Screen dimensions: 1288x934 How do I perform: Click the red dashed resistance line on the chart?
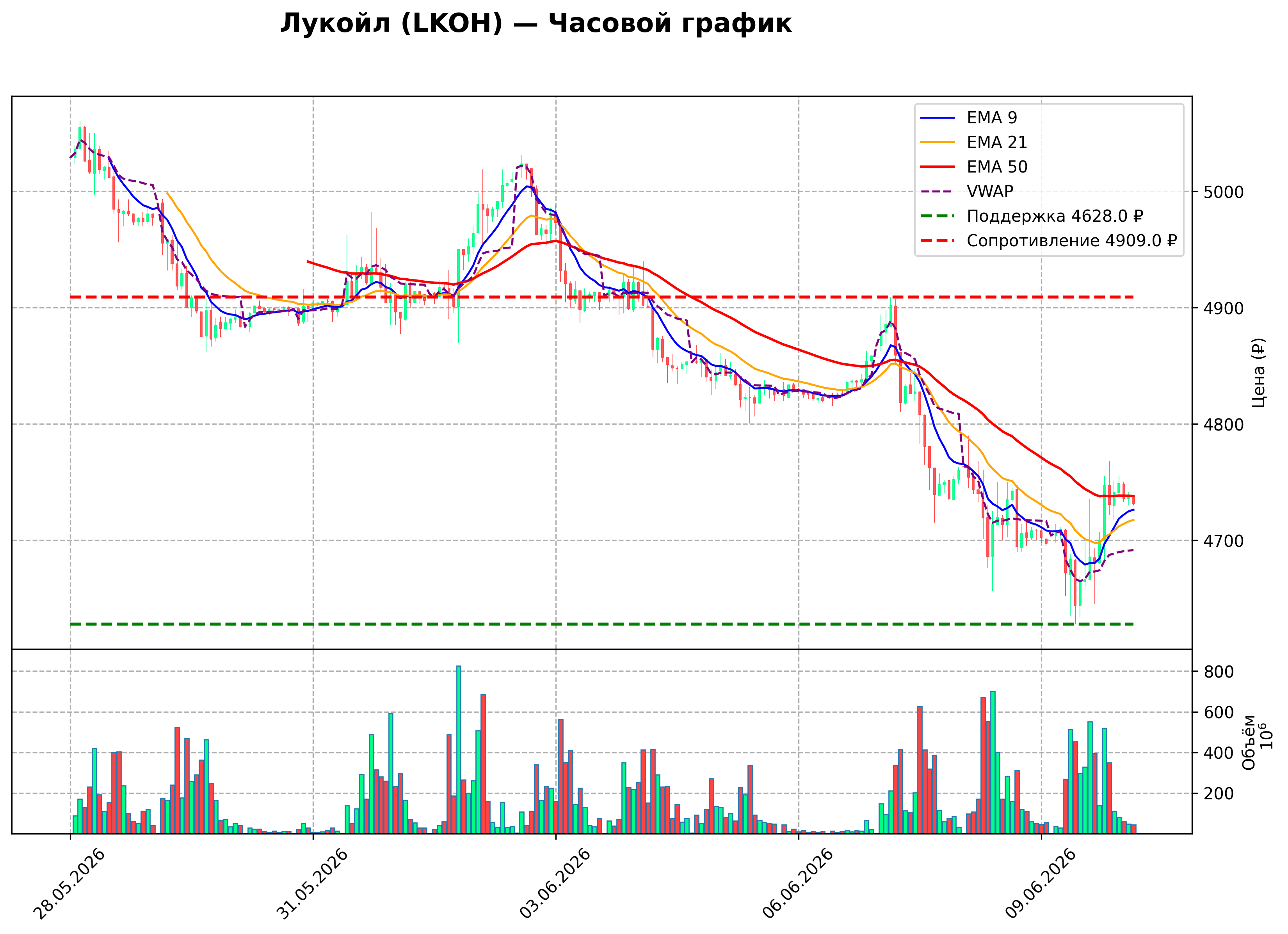pyautogui.click(x=602, y=297)
